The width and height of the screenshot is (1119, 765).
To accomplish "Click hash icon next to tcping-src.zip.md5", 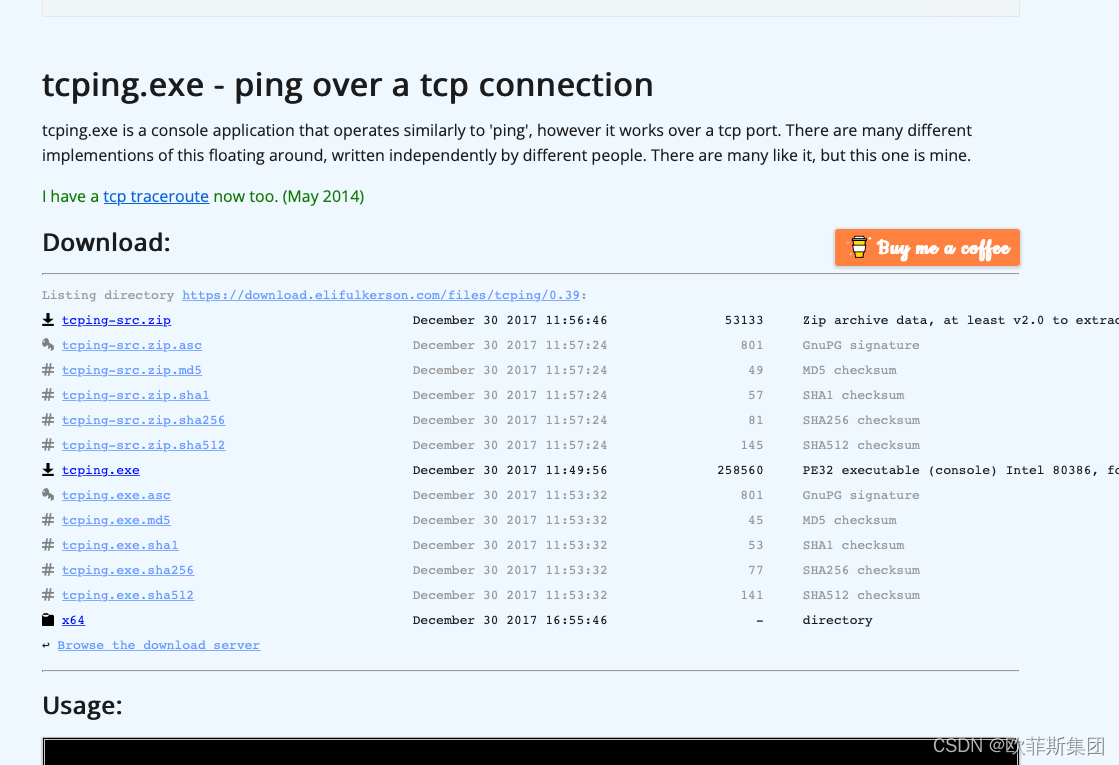I will (48, 370).
